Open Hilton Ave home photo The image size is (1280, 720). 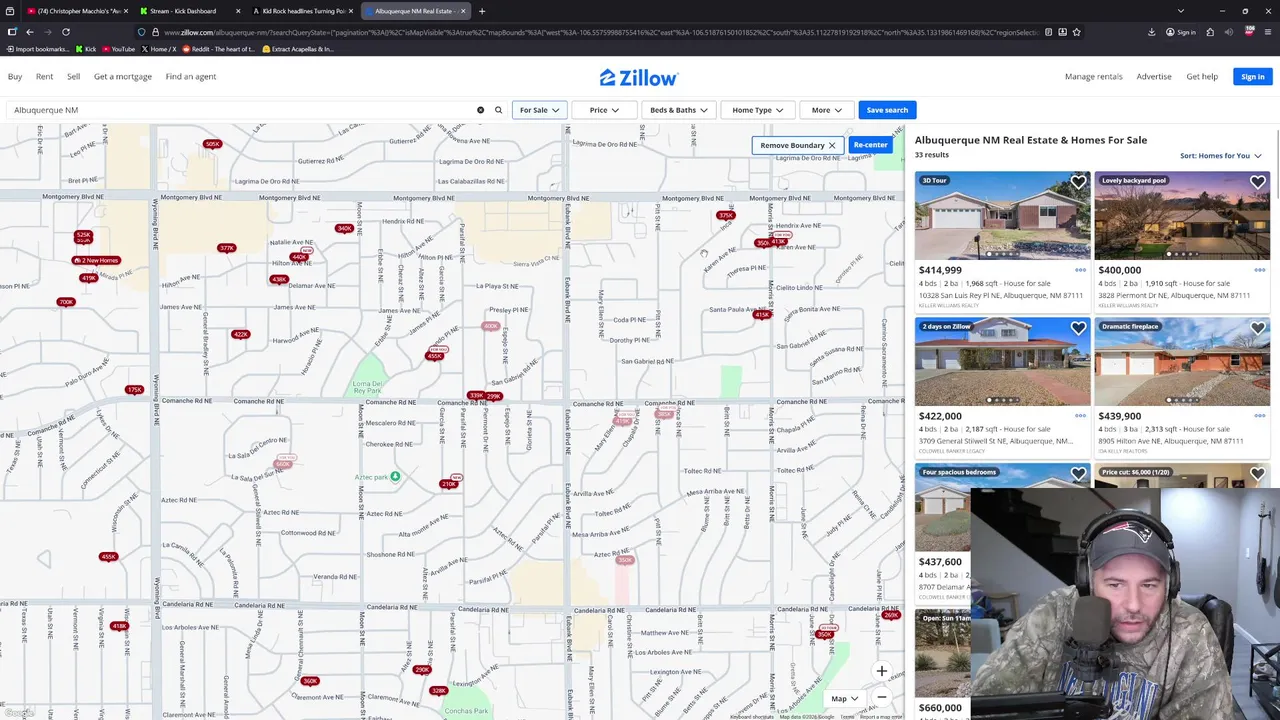click(x=1182, y=362)
